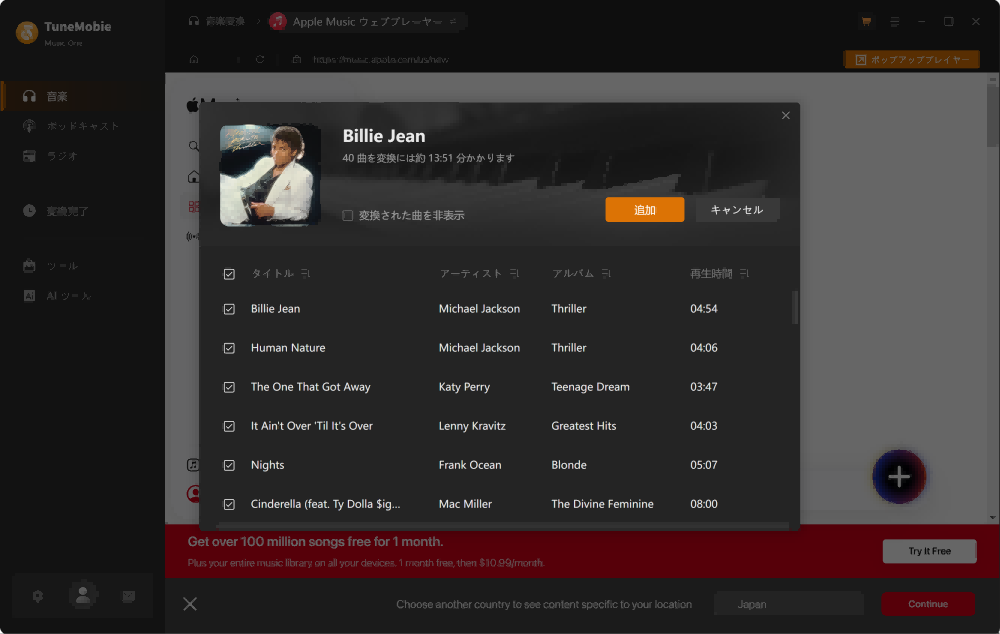1000x634 pixels.
Task: Click the track list scrollbar
Action: coord(795,307)
